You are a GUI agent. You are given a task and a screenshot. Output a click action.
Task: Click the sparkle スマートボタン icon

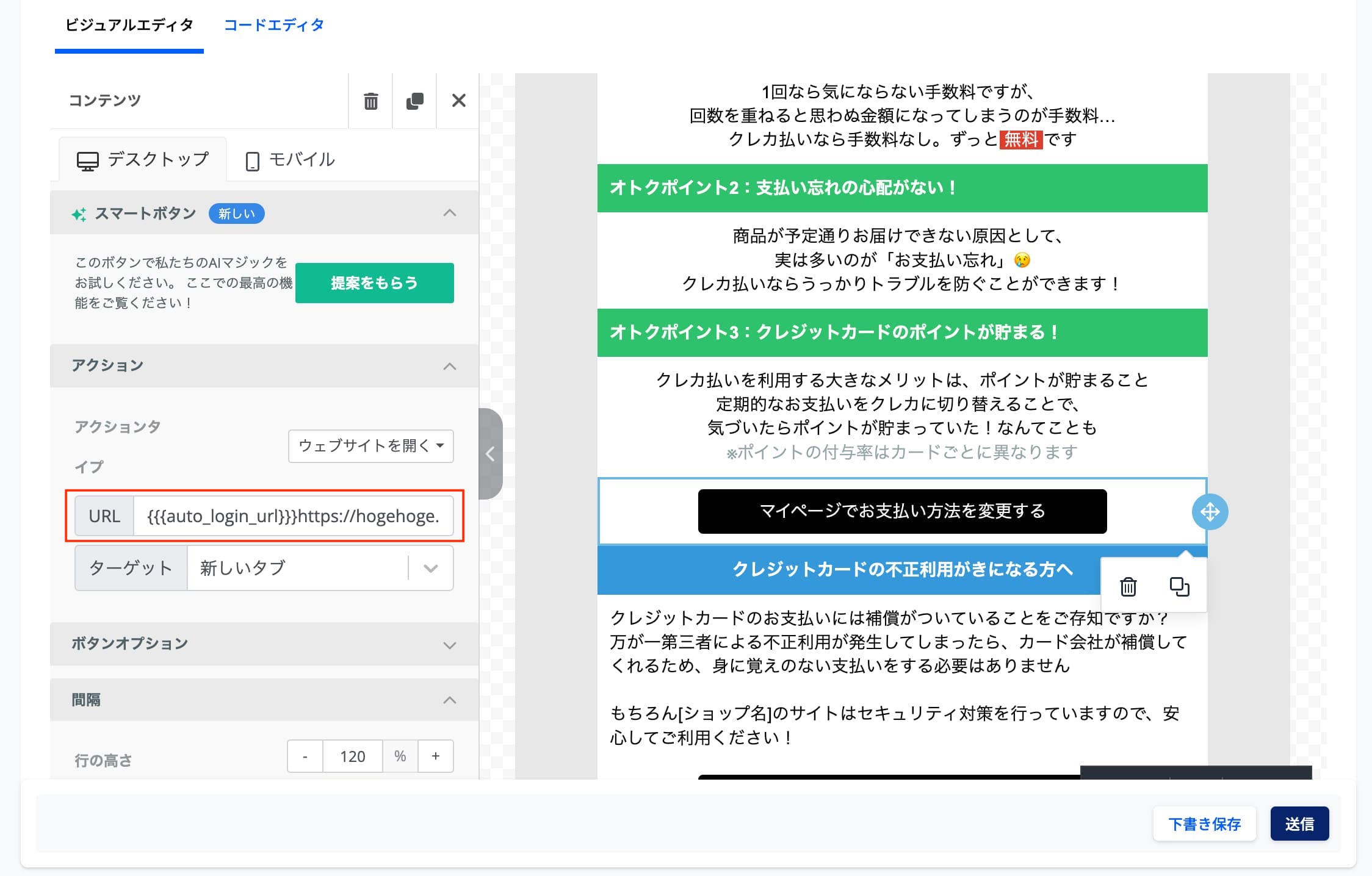click(79, 214)
